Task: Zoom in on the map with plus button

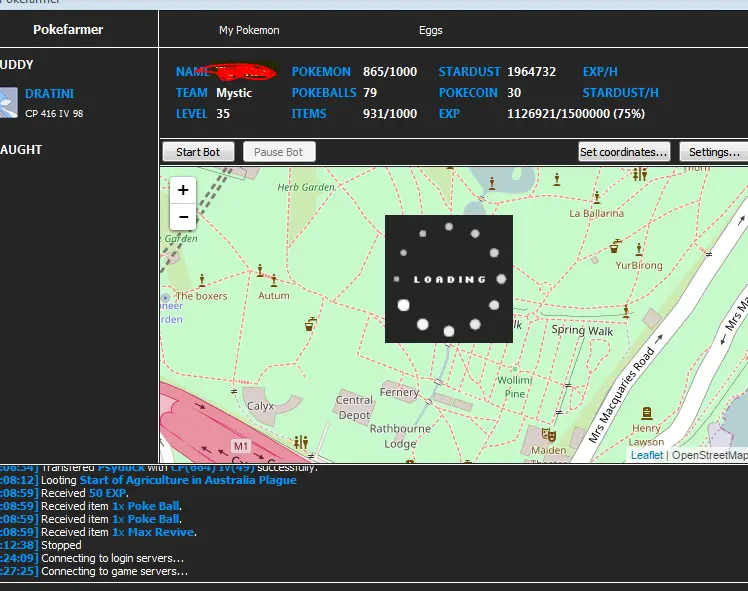Action: pyautogui.click(x=183, y=190)
